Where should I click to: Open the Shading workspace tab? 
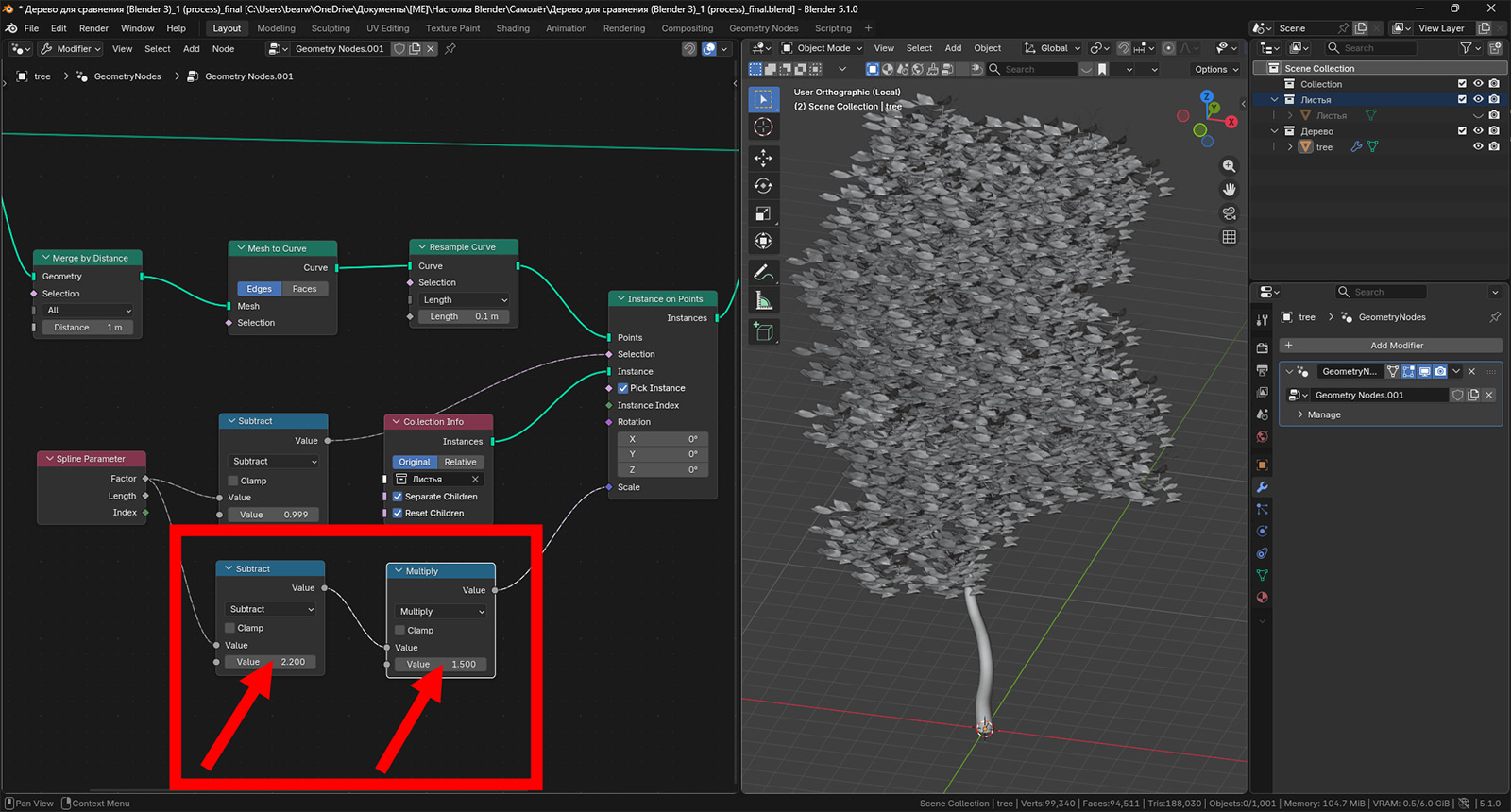pos(513,28)
